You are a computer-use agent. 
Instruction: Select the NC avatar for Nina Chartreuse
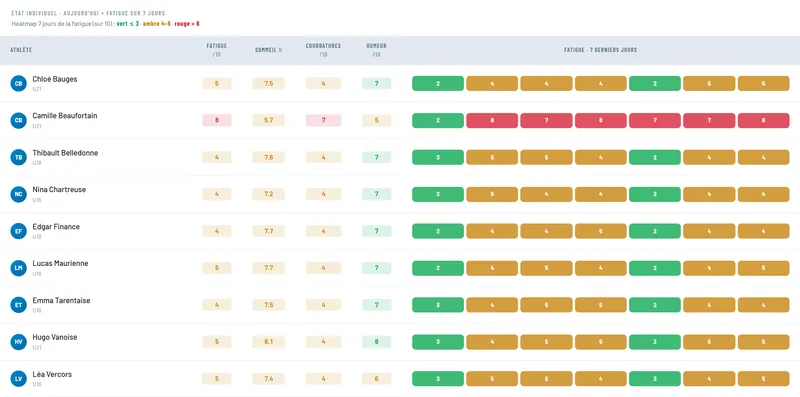pos(18,194)
